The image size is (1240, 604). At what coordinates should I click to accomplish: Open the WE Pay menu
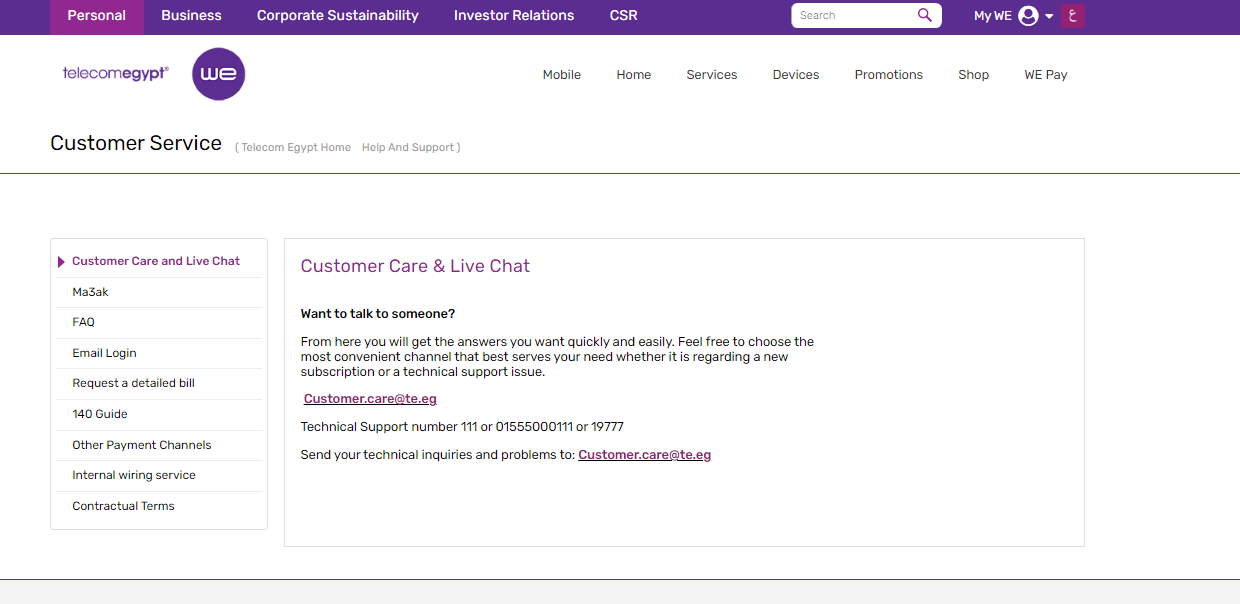point(1046,75)
